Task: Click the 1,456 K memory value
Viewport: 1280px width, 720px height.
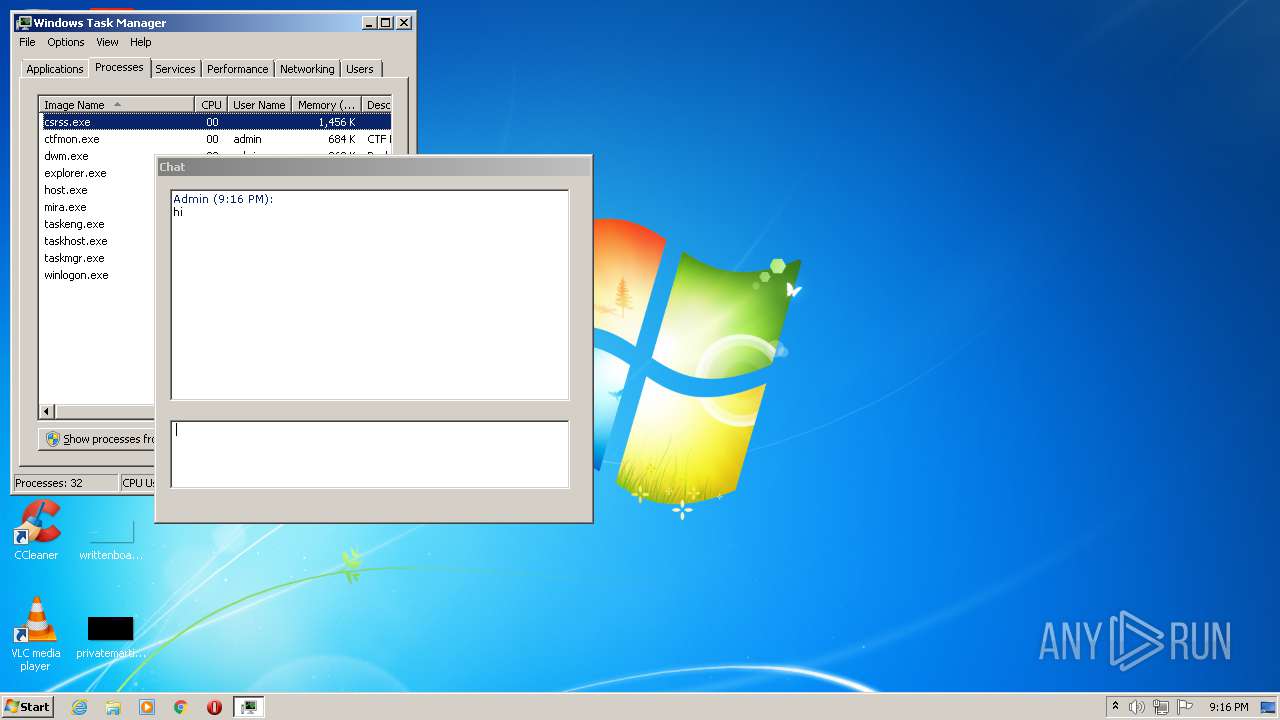Action: [x=336, y=122]
